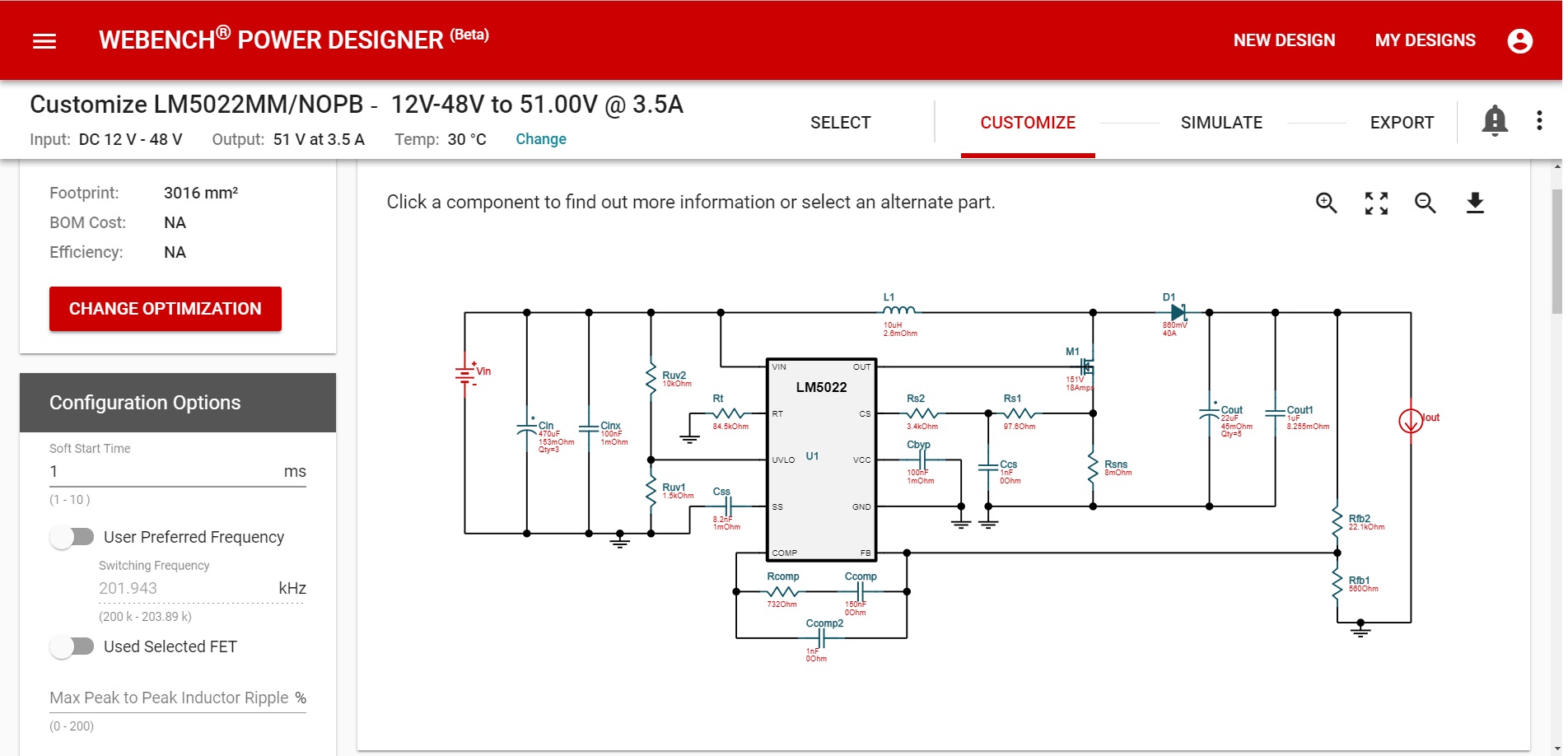Click the D1 diode component
The width and height of the screenshot is (1568, 756).
pyautogui.click(x=1177, y=313)
